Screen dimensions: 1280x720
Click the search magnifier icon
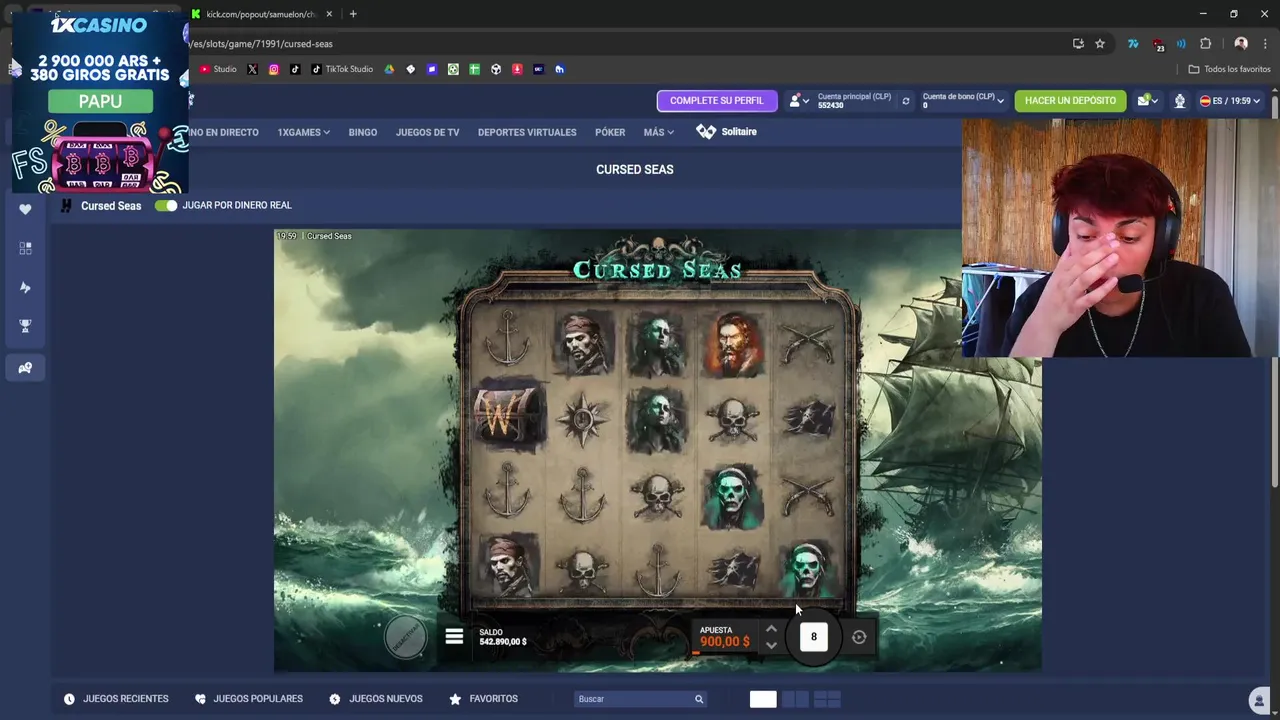pyautogui.click(x=699, y=699)
